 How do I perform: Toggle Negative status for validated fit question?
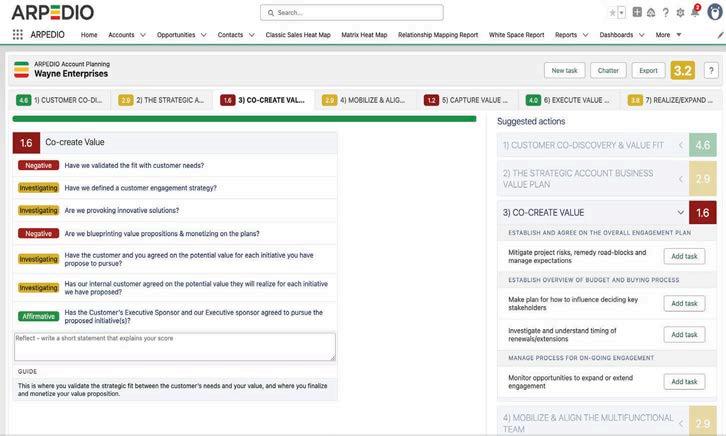tap(38, 165)
